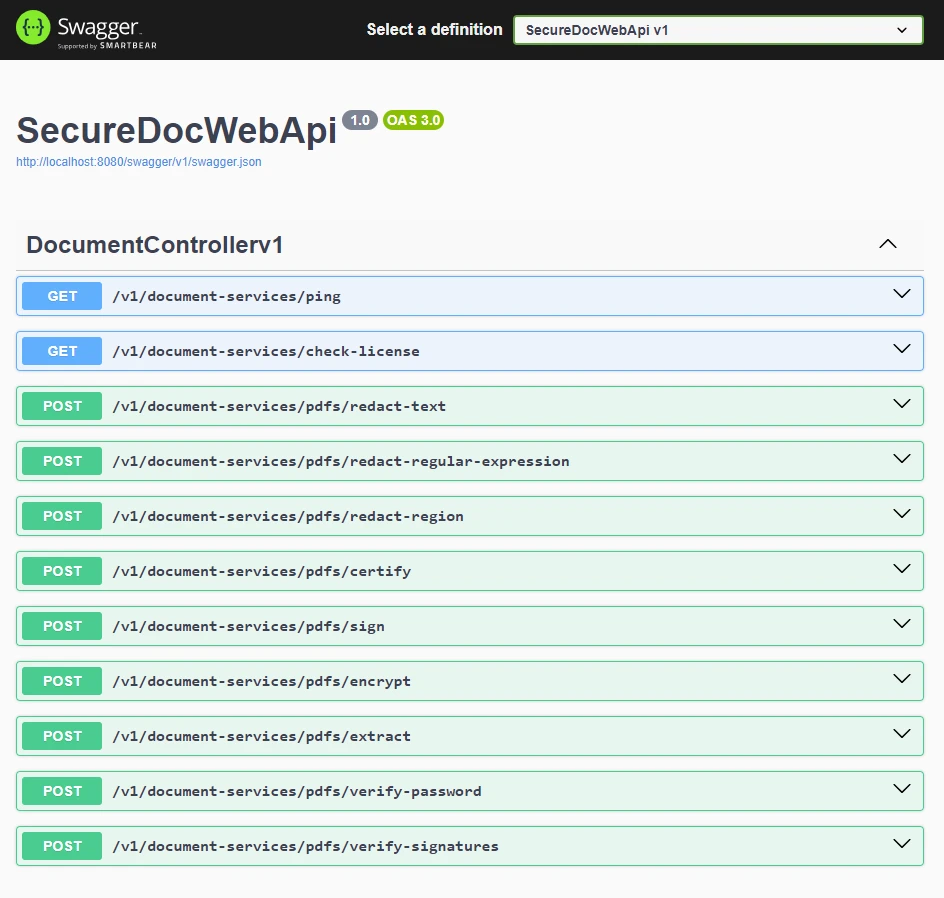Viewport: 944px width, 898px height.
Task: Click the 1.0 version badge
Action: point(360,120)
